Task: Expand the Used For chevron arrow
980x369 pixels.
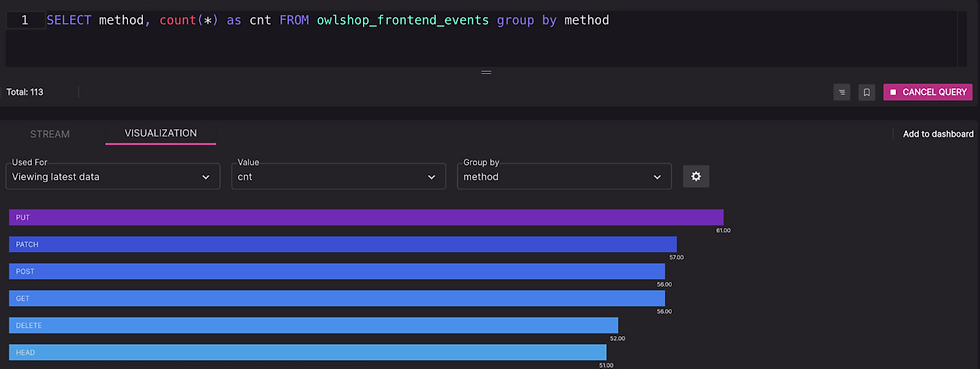Action: [206, 177]
